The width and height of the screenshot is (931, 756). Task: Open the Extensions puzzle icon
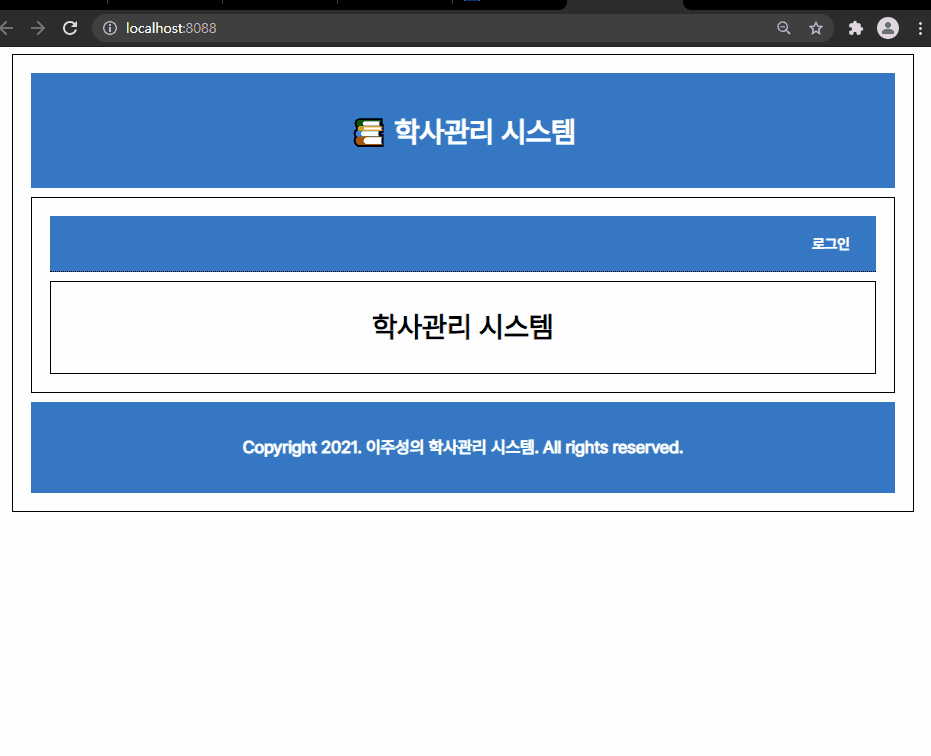(x=856, y=28)
